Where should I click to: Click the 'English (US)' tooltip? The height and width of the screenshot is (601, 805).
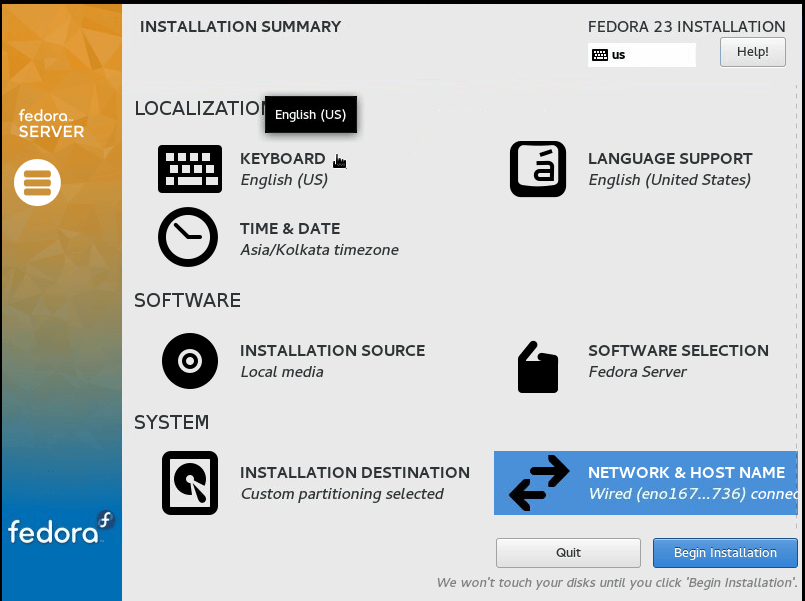[x=311, y=114]
